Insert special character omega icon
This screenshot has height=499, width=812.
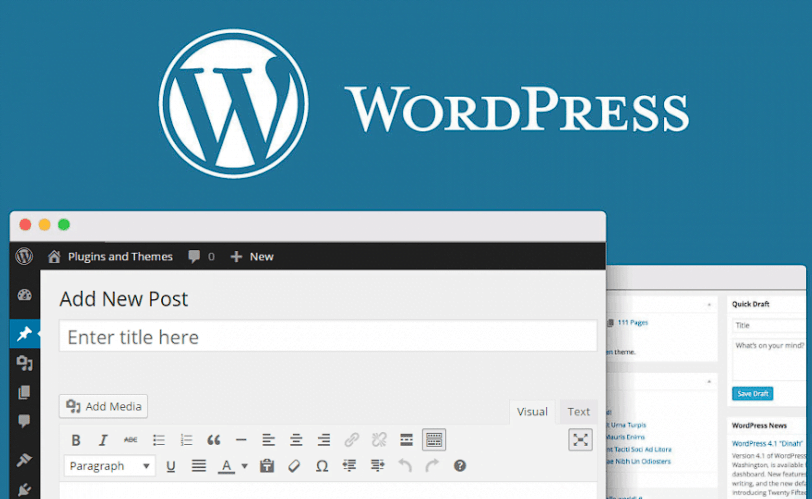click(322, 466)
